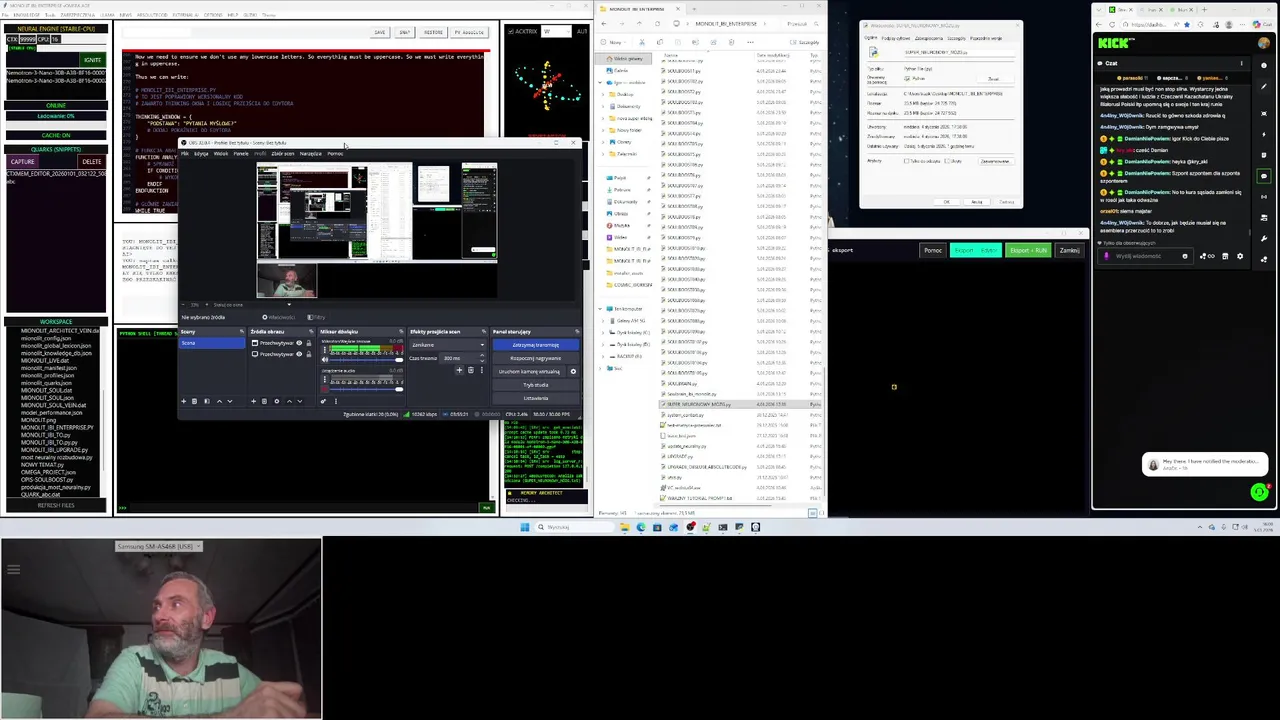Switch to Zabezpieczenia tab in properties dialog
Viewport: 1280px width, 720px height.
click(x=929, y=38)
